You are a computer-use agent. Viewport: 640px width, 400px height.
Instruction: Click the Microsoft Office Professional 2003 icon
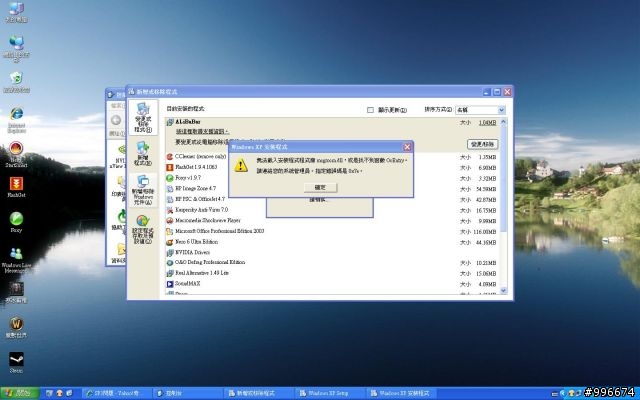click(170, 231)
